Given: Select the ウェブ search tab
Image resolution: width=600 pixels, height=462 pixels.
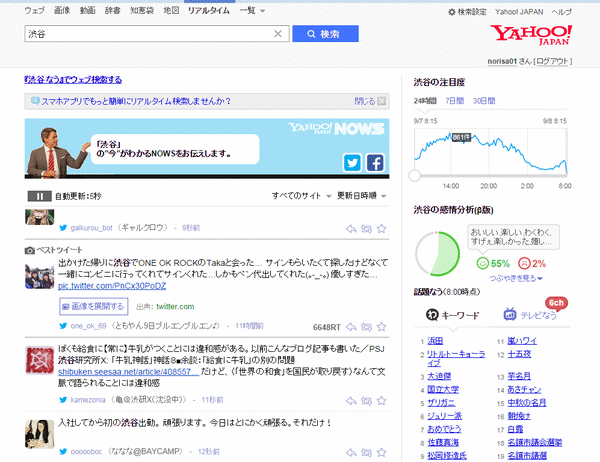Looking at the screenshot, I should 34,11.
